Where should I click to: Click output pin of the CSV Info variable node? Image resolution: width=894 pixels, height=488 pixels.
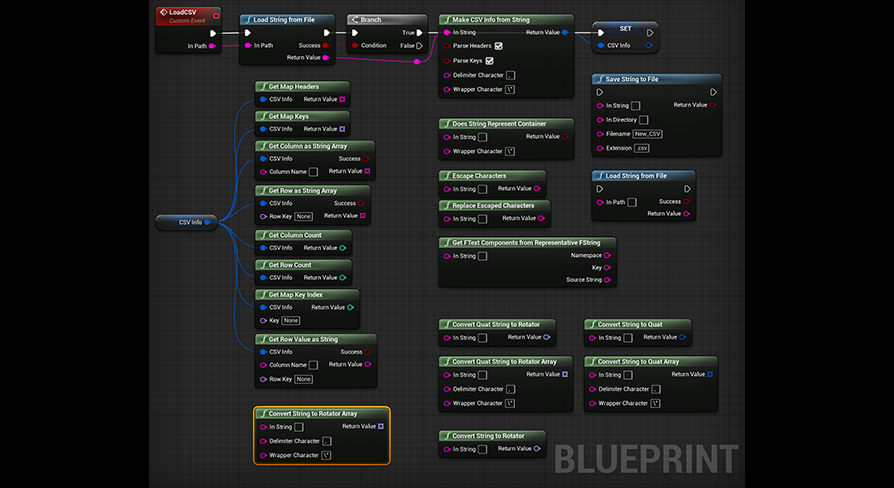208,222
